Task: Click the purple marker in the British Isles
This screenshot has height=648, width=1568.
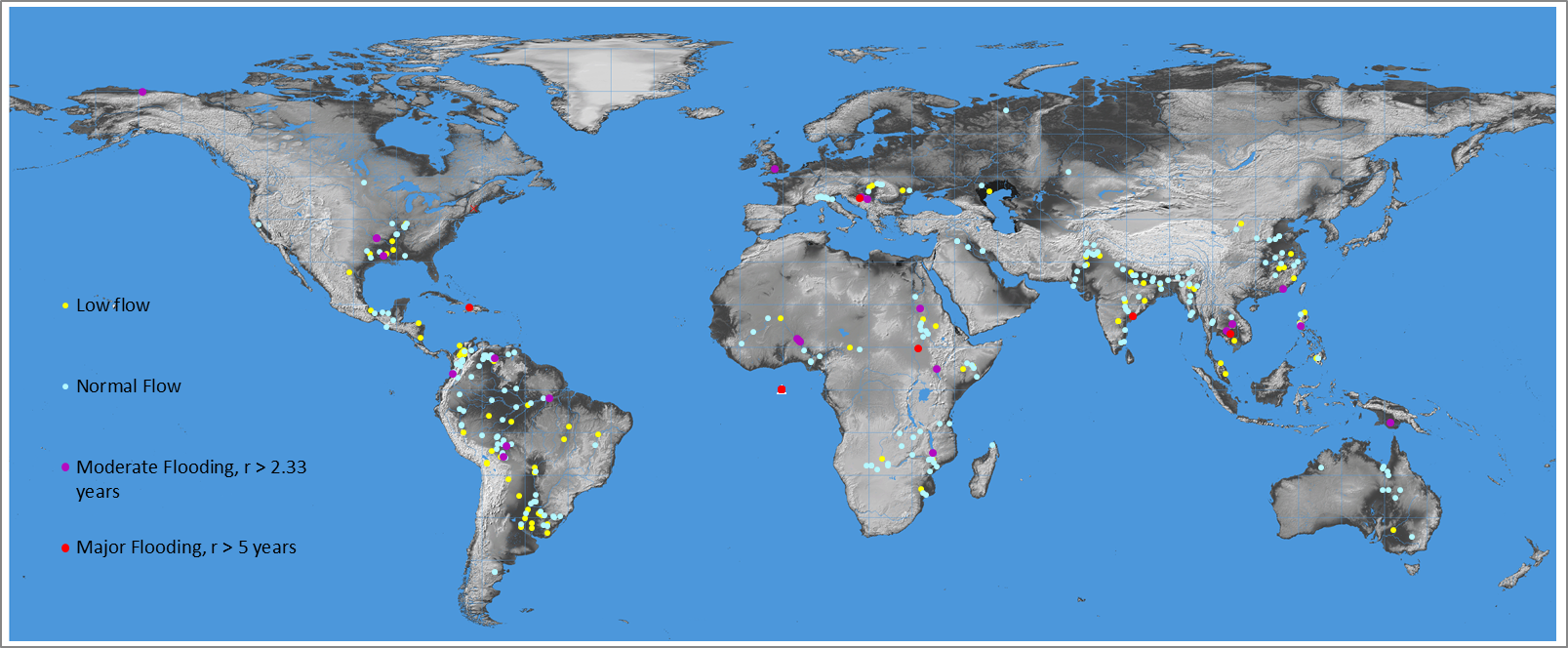Action: click(775, 169)
